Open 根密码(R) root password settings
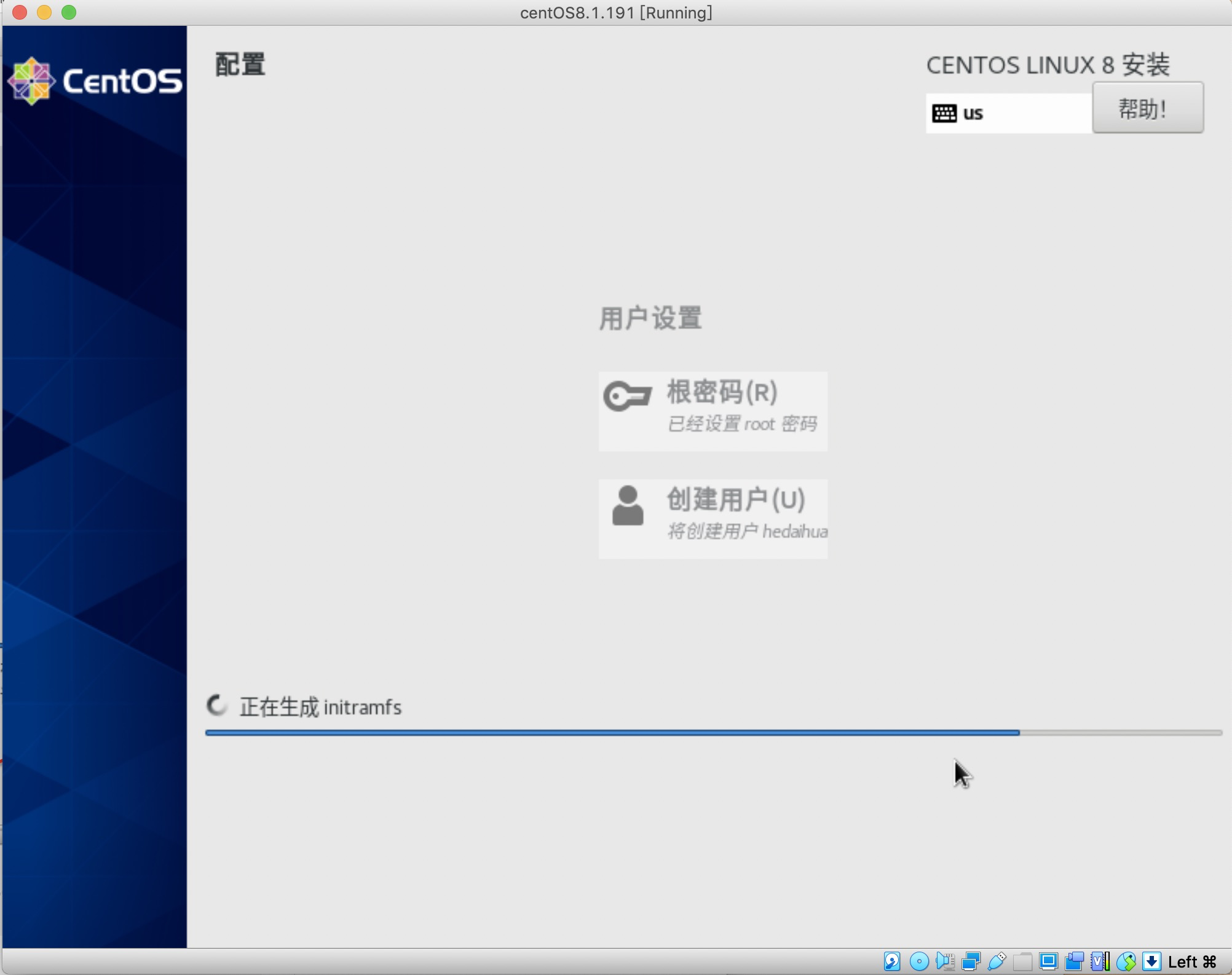The image size is (1232, 975). [713, 411]
